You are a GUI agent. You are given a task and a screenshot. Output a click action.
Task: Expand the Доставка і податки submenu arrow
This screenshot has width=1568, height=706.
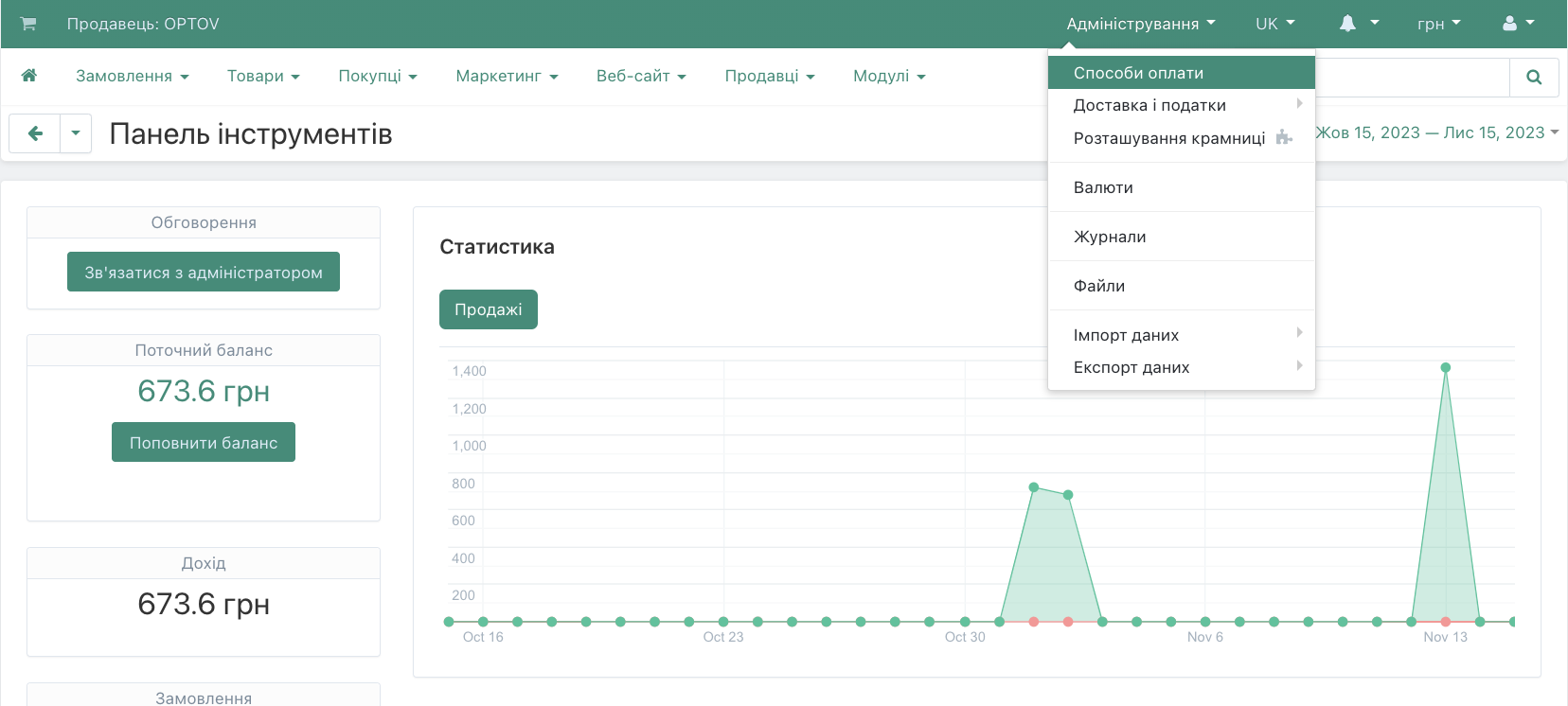[x=1299, y=104]
